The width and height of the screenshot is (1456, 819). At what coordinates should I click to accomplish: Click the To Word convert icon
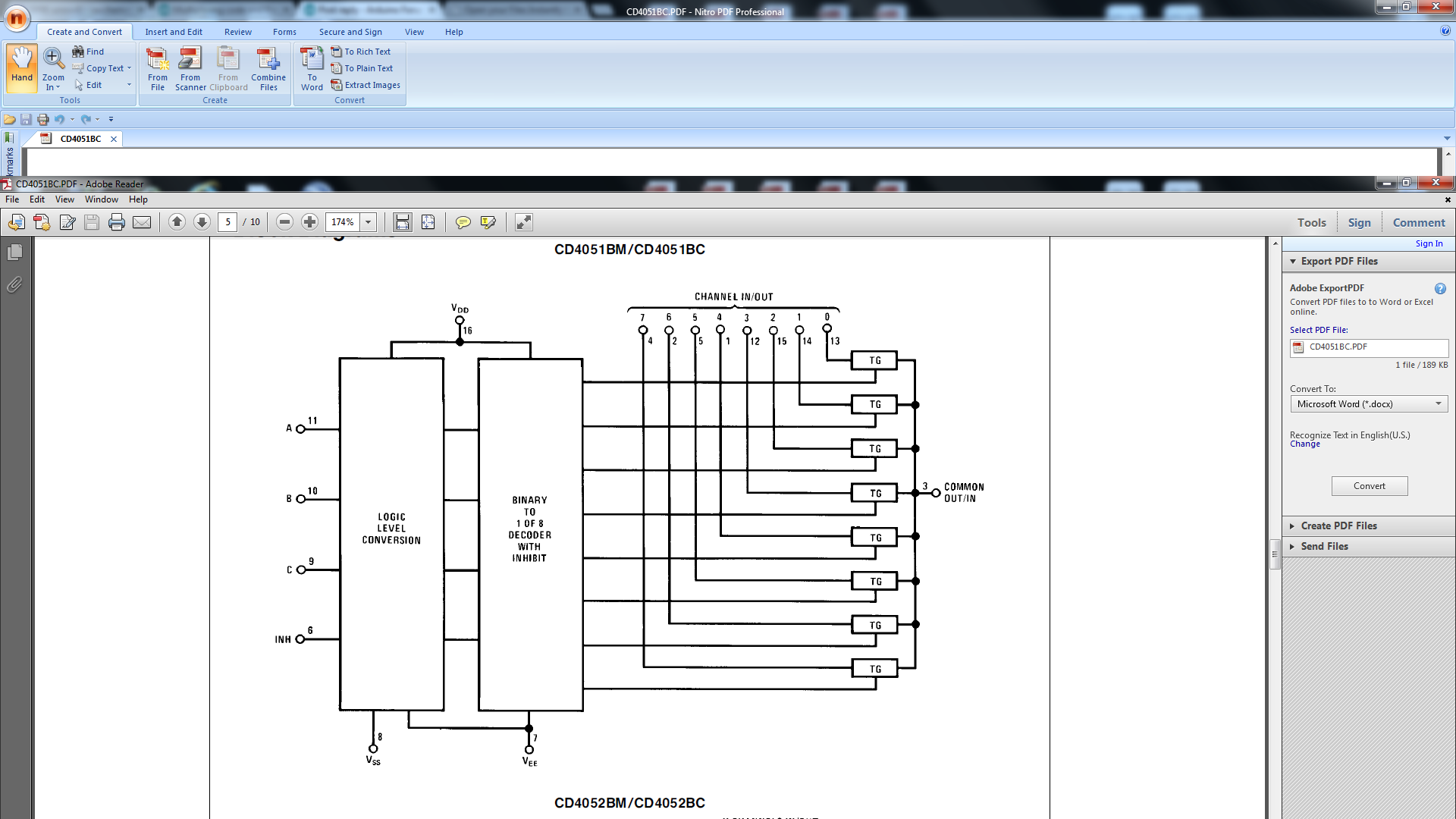point(312,70)
